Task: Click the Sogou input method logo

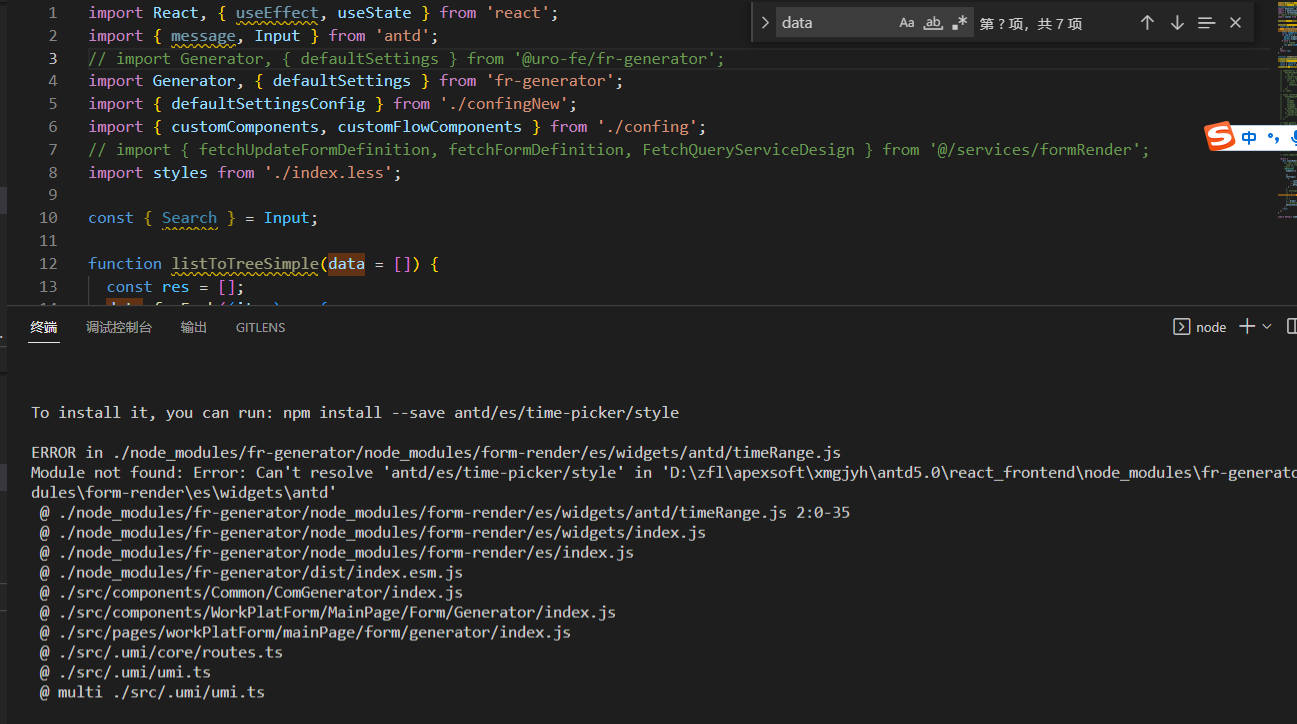Action: 1221,136
